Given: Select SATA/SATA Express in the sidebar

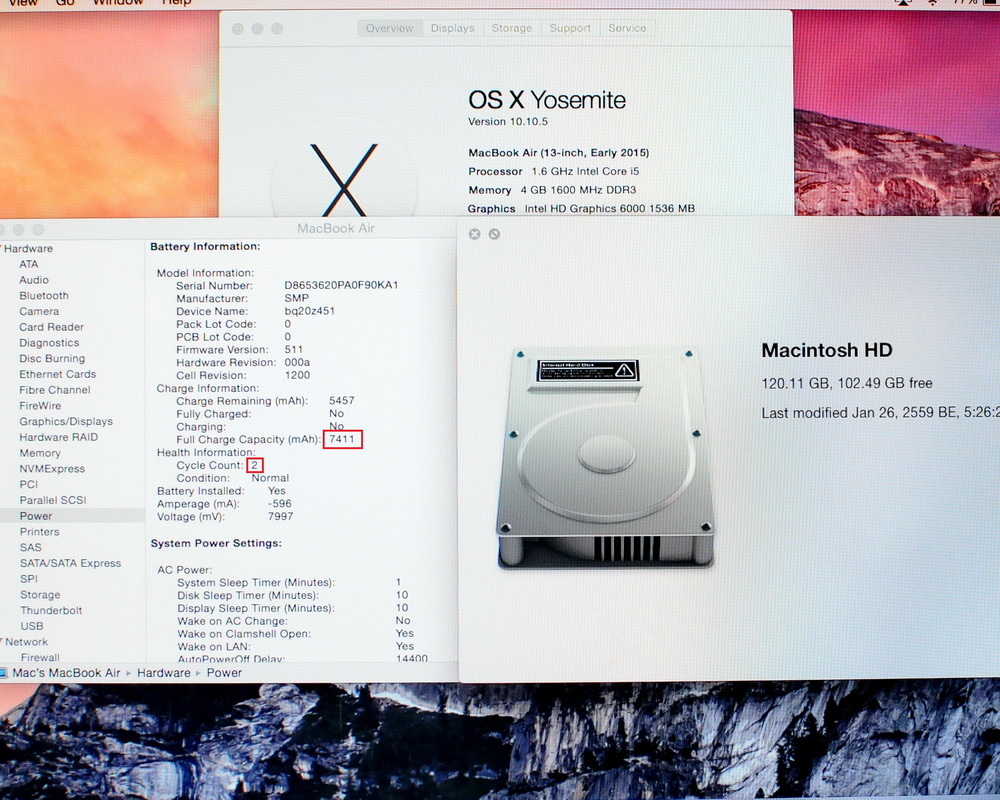Looking at the screenshot, I should coord(70,563).
